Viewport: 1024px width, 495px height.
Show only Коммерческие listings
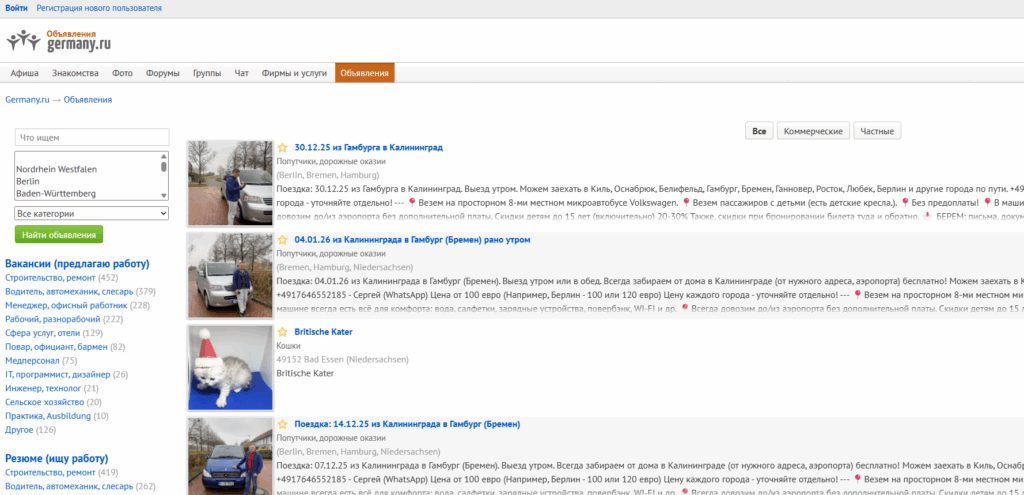(814, 131)
